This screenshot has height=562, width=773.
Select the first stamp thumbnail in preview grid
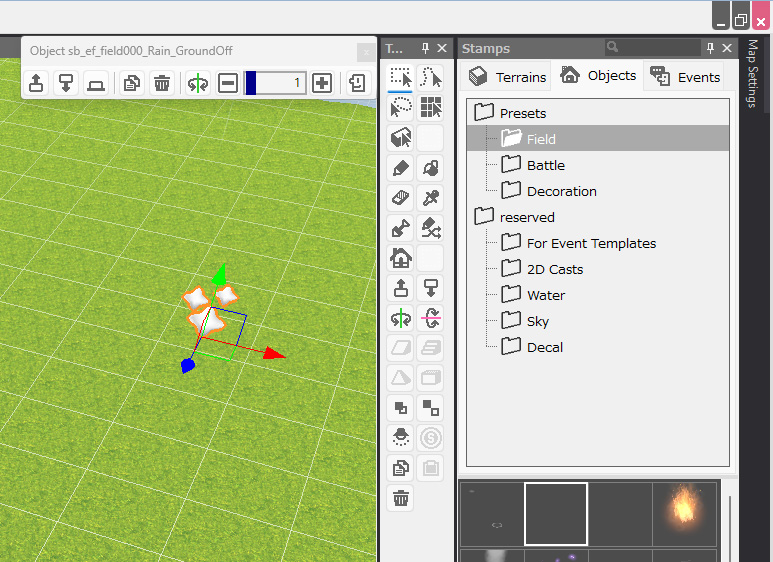pyautogui.click(x=492, y=514)
